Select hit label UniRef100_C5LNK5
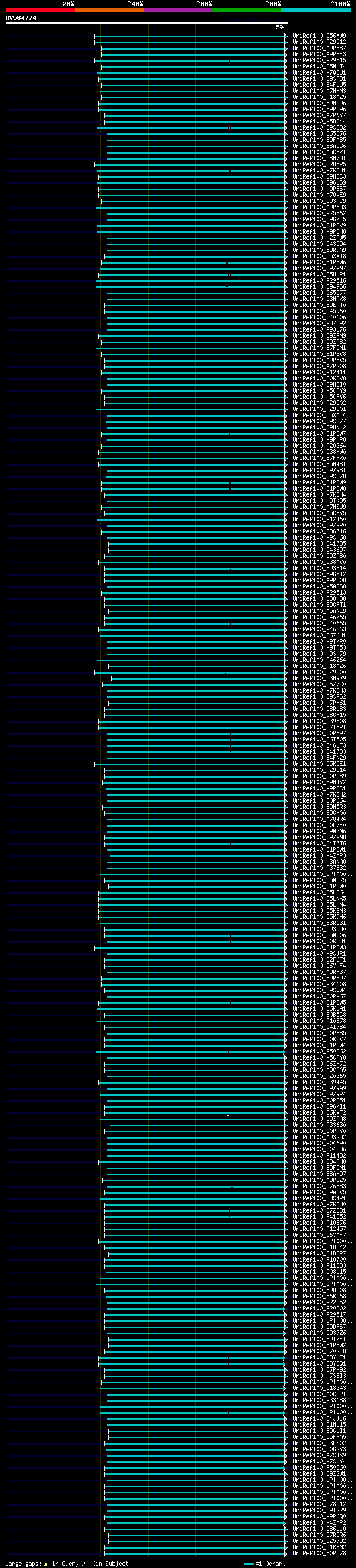This screenshot has width=356, height=1568. pyautogui.click(x=319, y=898)
